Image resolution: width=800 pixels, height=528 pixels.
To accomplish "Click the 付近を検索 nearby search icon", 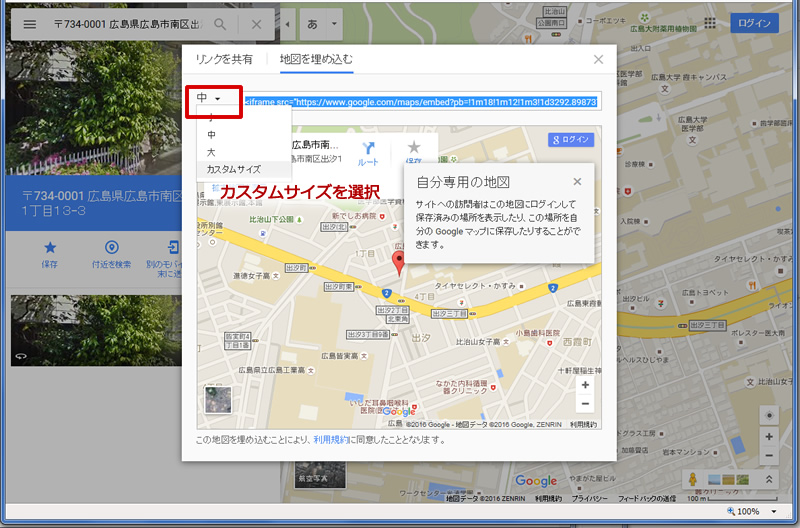I will coord(111,247).
